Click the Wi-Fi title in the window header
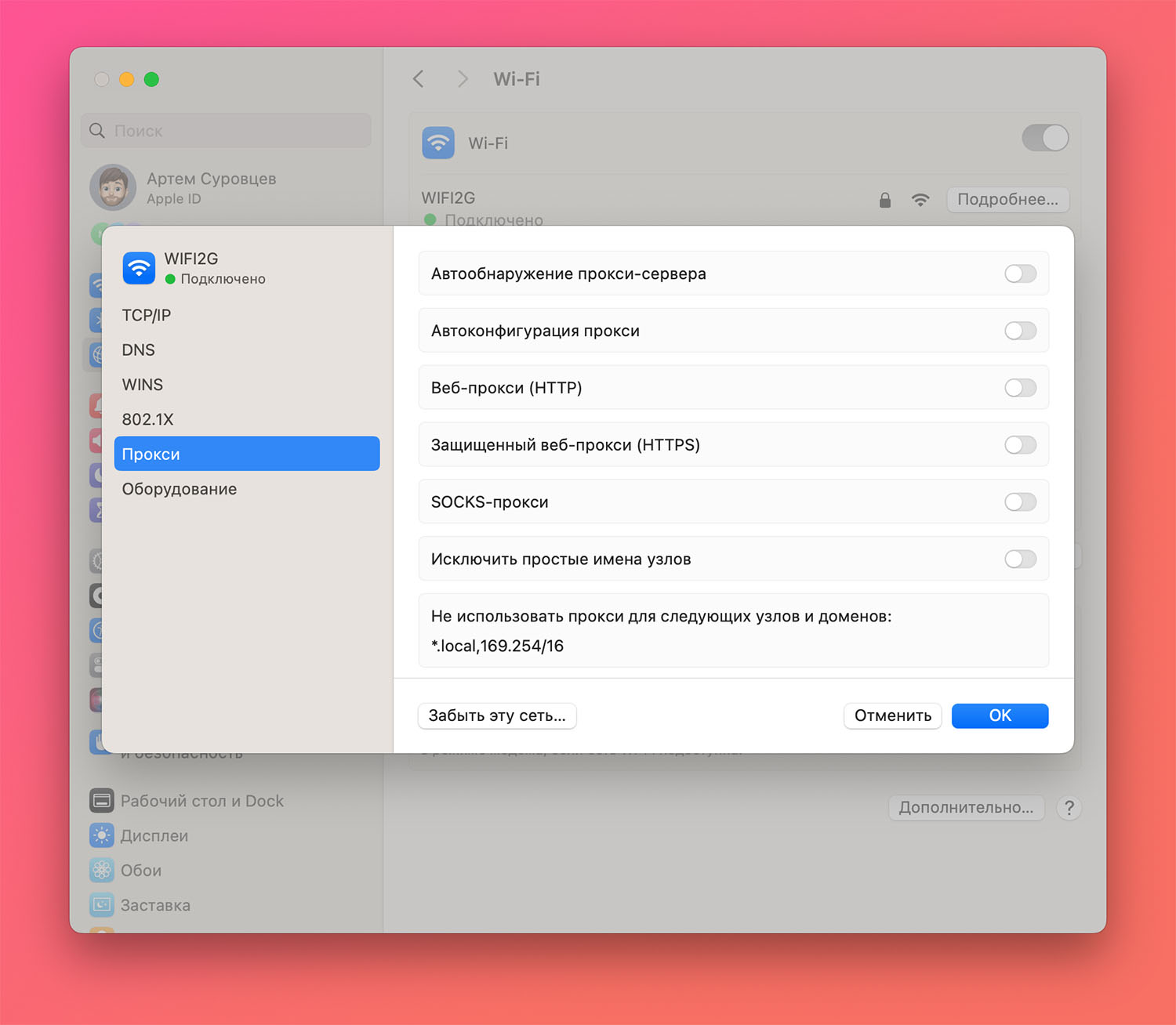Viewport: 1176px width, 1025px height. [x=517, y=79]
